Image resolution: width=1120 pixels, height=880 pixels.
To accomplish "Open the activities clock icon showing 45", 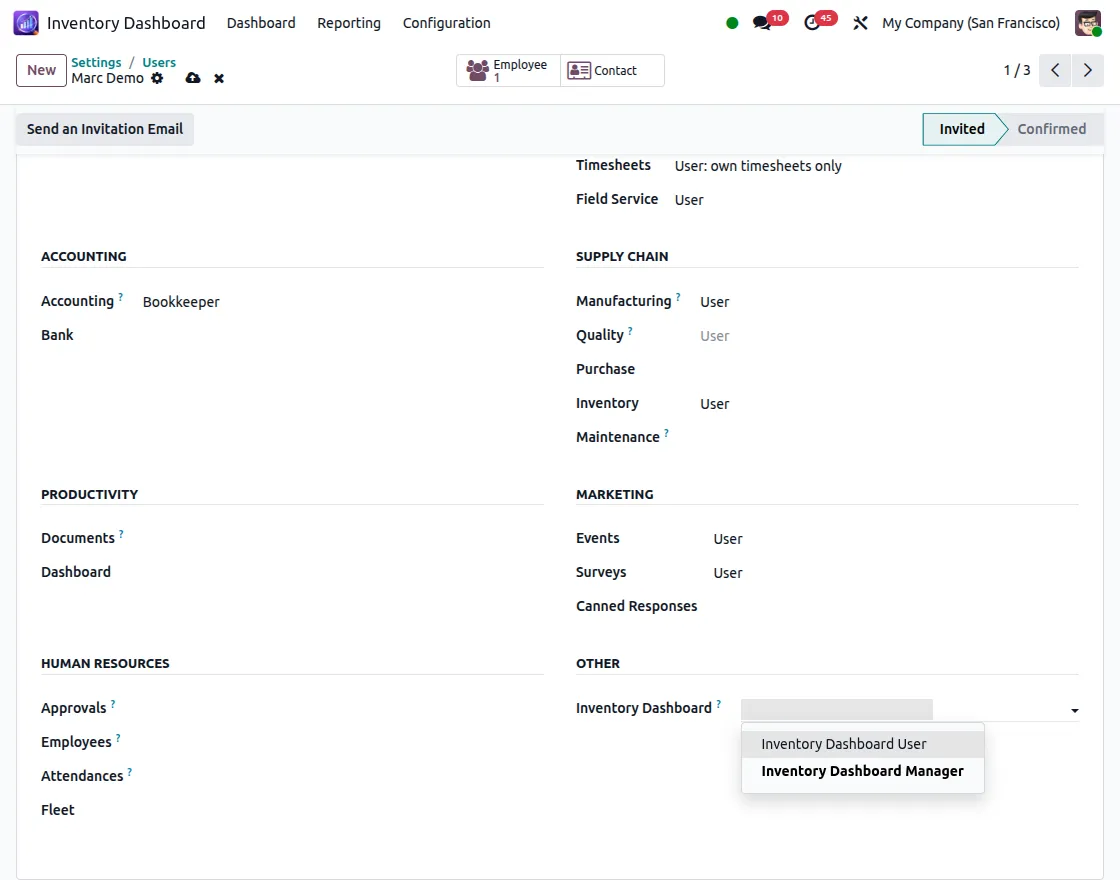I will tap(814, 20).
